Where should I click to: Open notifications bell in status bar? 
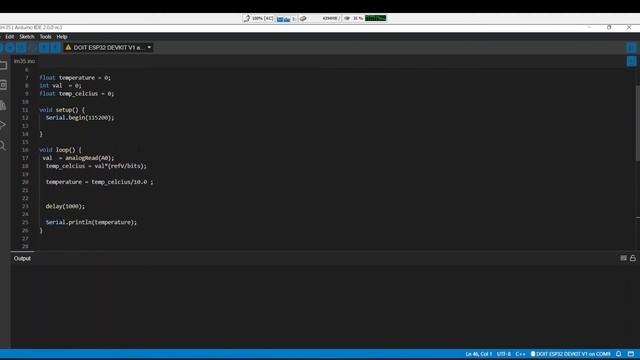coord(618,354)
